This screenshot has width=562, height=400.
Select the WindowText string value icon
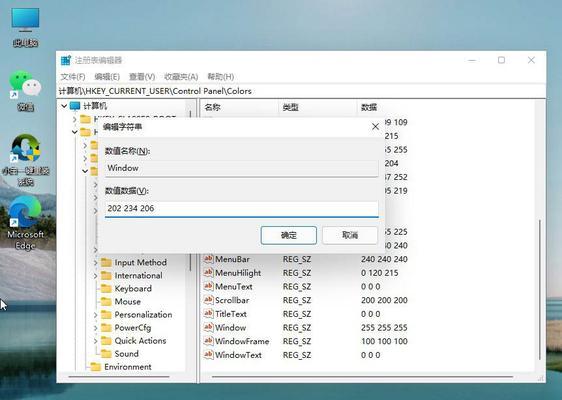point(208,354)
